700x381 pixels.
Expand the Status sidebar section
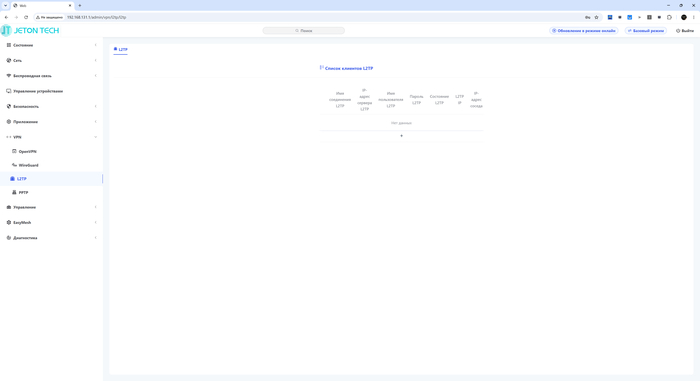tap(51, 45)
